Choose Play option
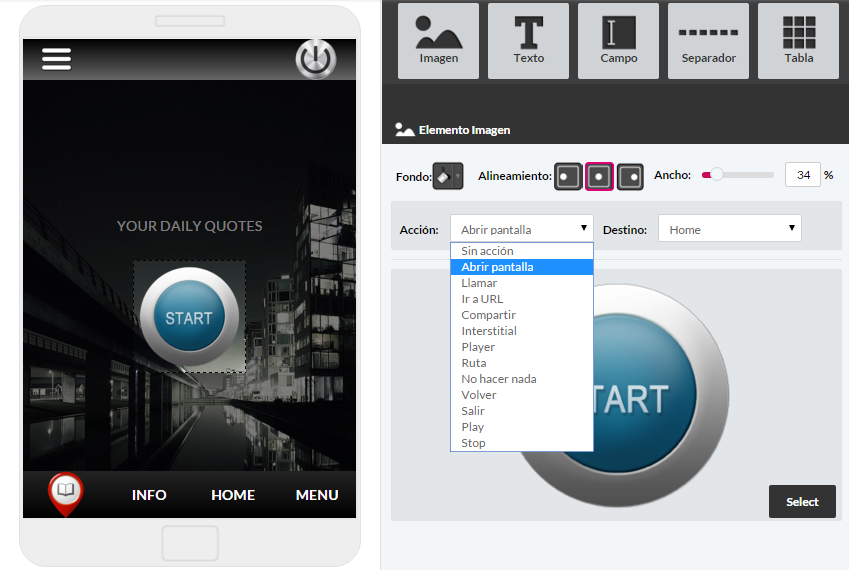The height and width of the screenshot is (570, 849). 522,427
